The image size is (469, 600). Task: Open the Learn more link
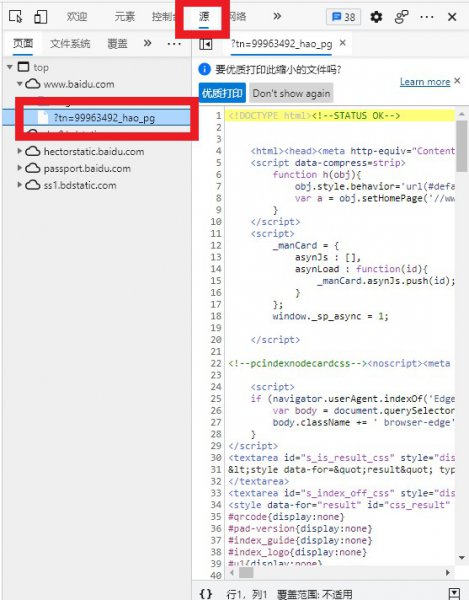click(425, 82)
